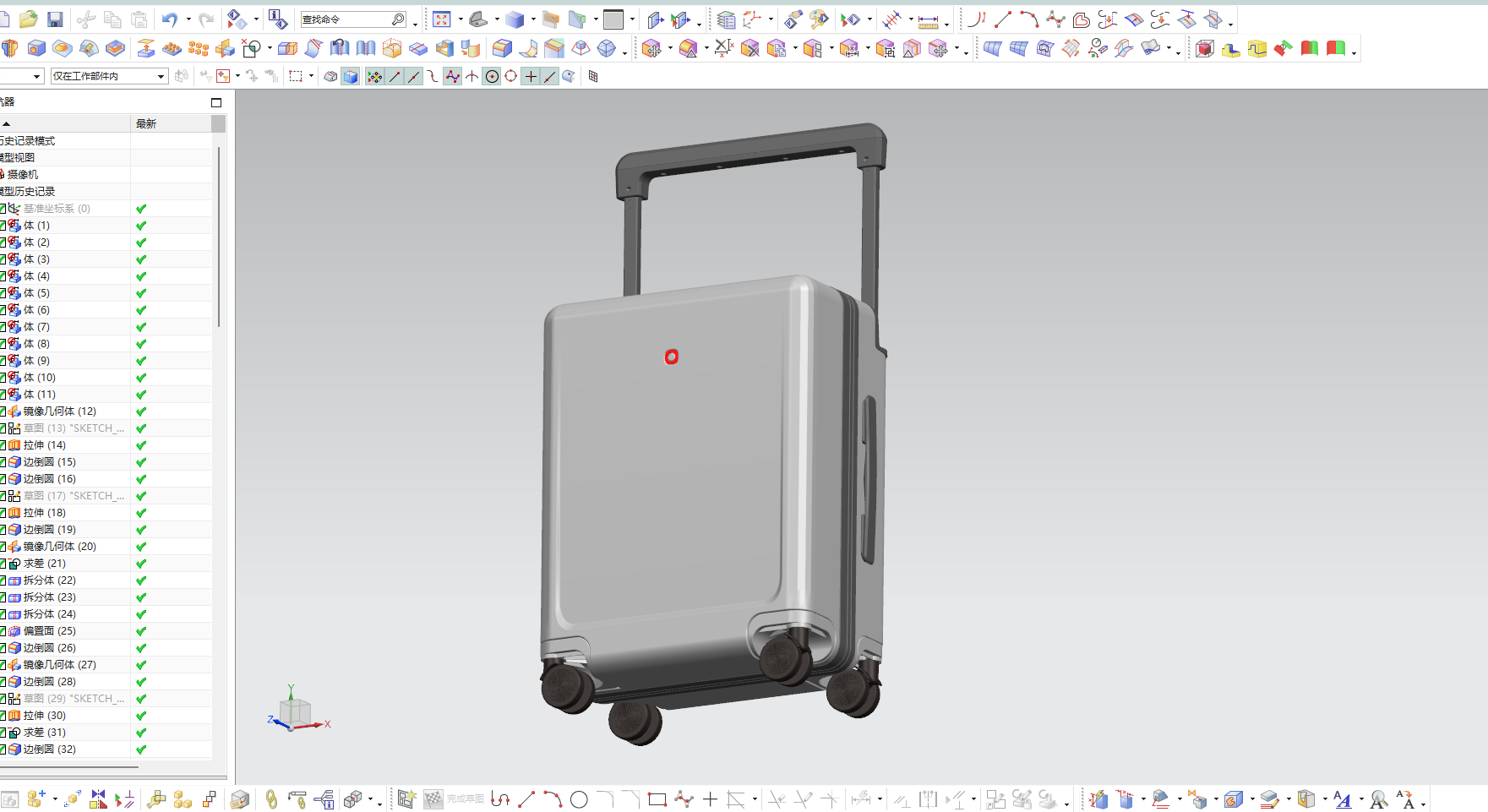
Task: Open the measure distance ruler tool
Action: pyautogui.click(x=929, y=20)
